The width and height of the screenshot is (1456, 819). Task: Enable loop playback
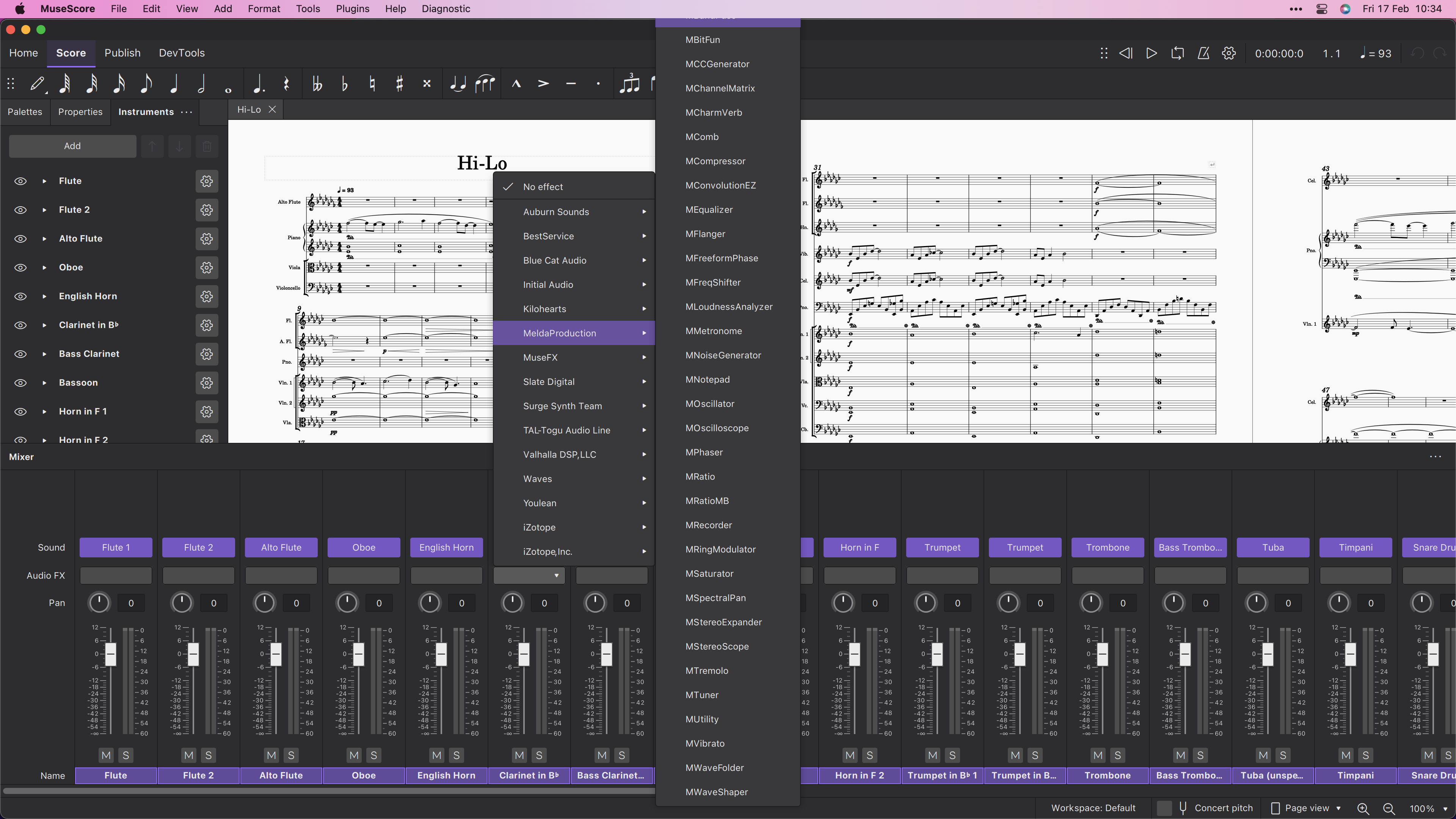[1177, 53]
